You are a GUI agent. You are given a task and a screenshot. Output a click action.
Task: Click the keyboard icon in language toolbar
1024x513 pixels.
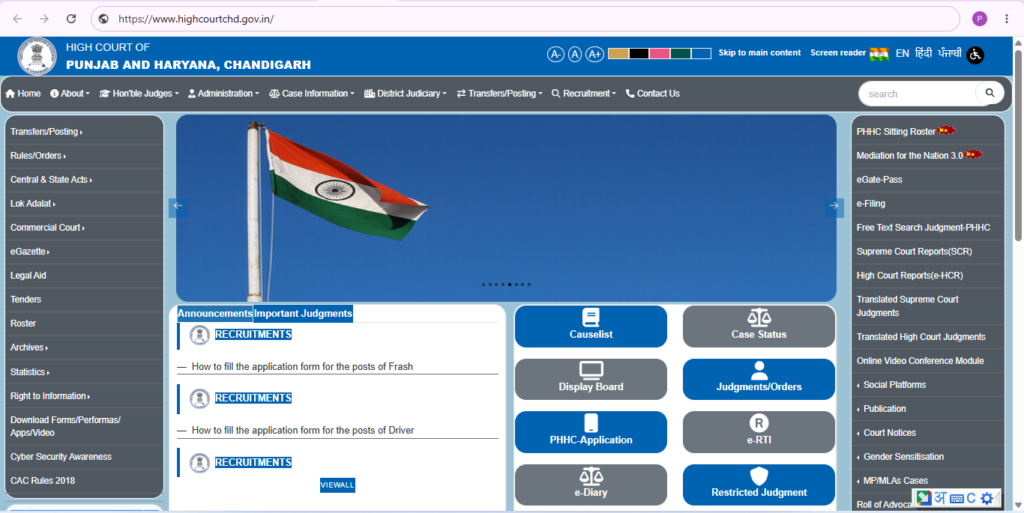pyautogui.click(x=957, y=499)
